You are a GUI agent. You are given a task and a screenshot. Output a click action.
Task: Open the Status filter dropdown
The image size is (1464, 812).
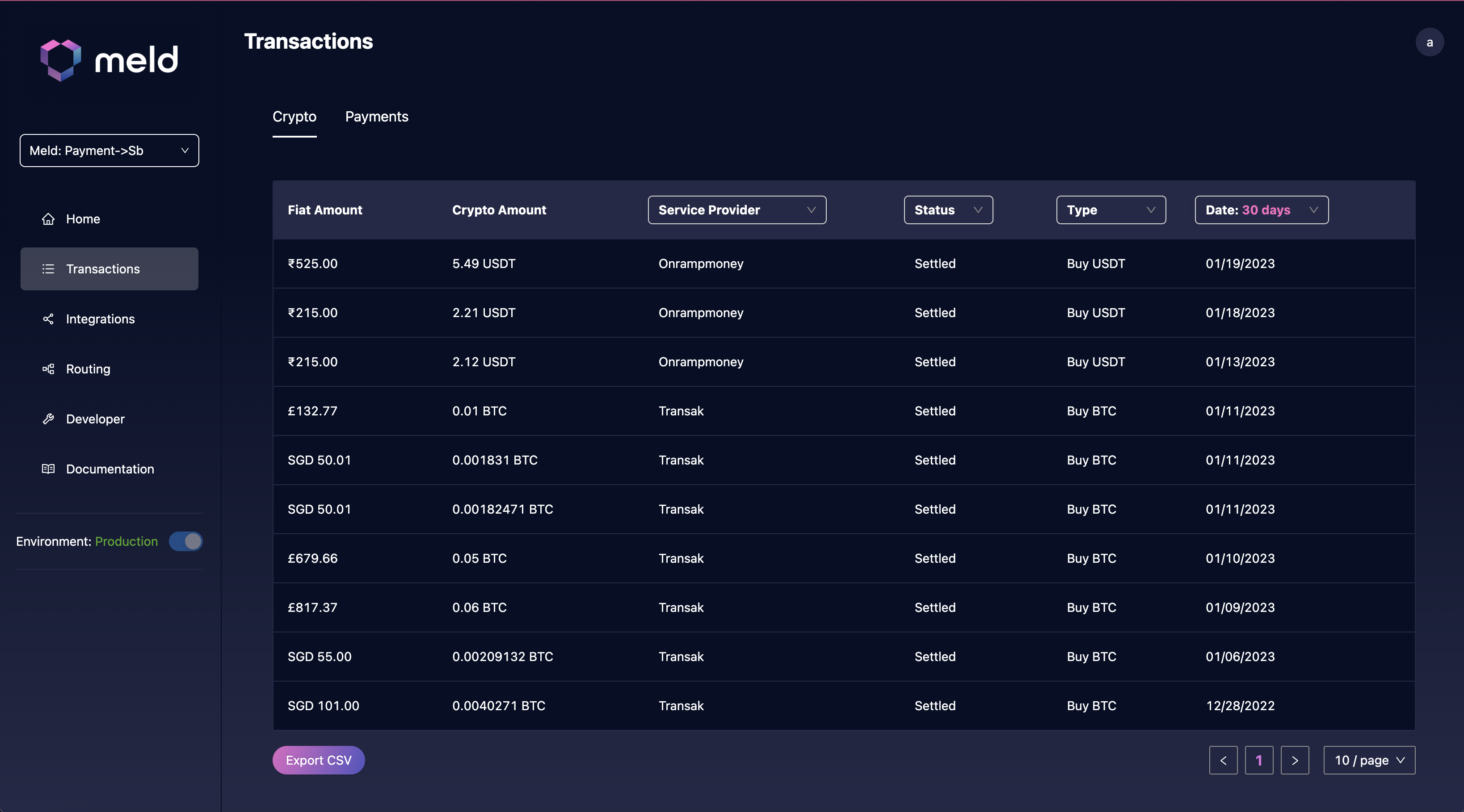948,210
